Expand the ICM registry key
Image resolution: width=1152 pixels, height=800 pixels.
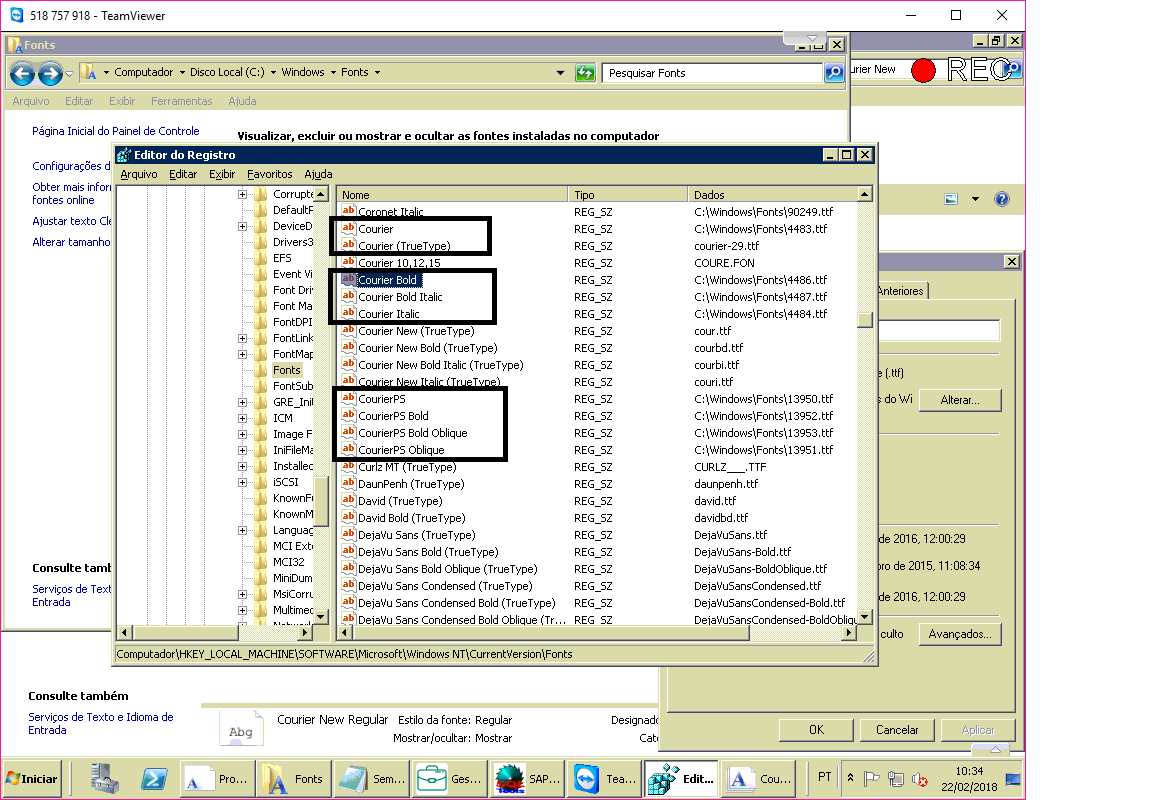242,418
